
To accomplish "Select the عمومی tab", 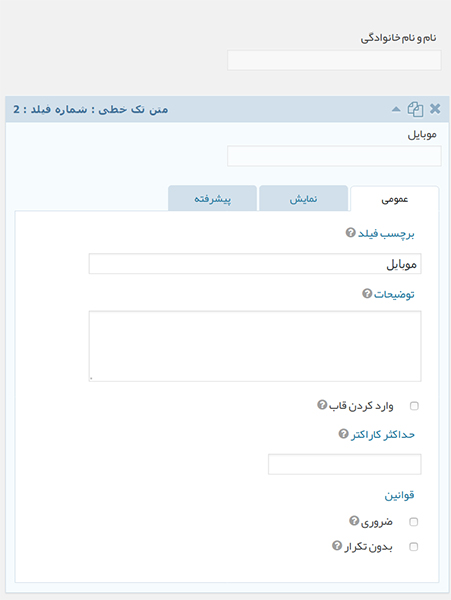I will (394, 199).
